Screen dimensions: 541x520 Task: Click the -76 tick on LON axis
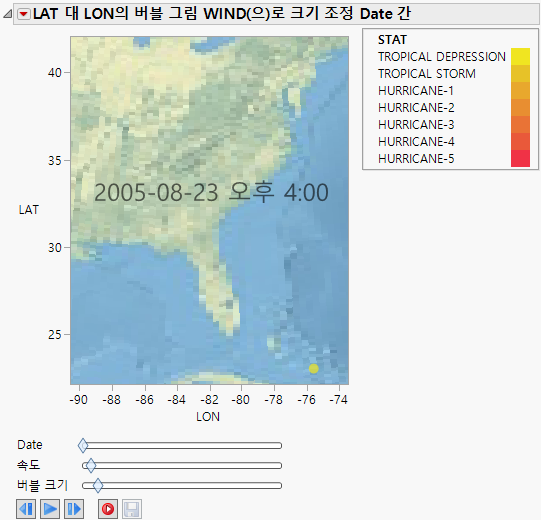coord(306,400)
